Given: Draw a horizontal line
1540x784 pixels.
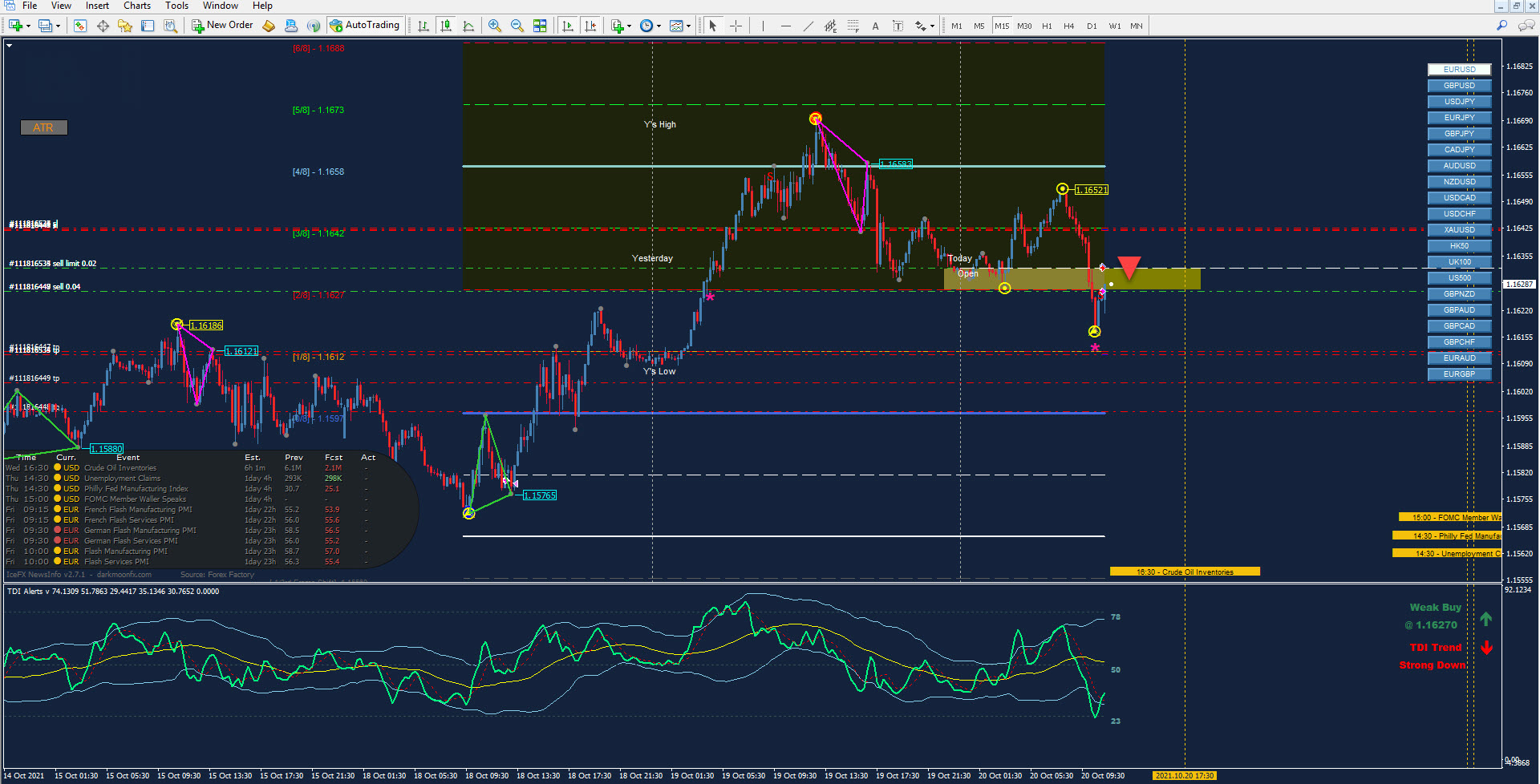Looking at the screenshot, I should [785, 26].
